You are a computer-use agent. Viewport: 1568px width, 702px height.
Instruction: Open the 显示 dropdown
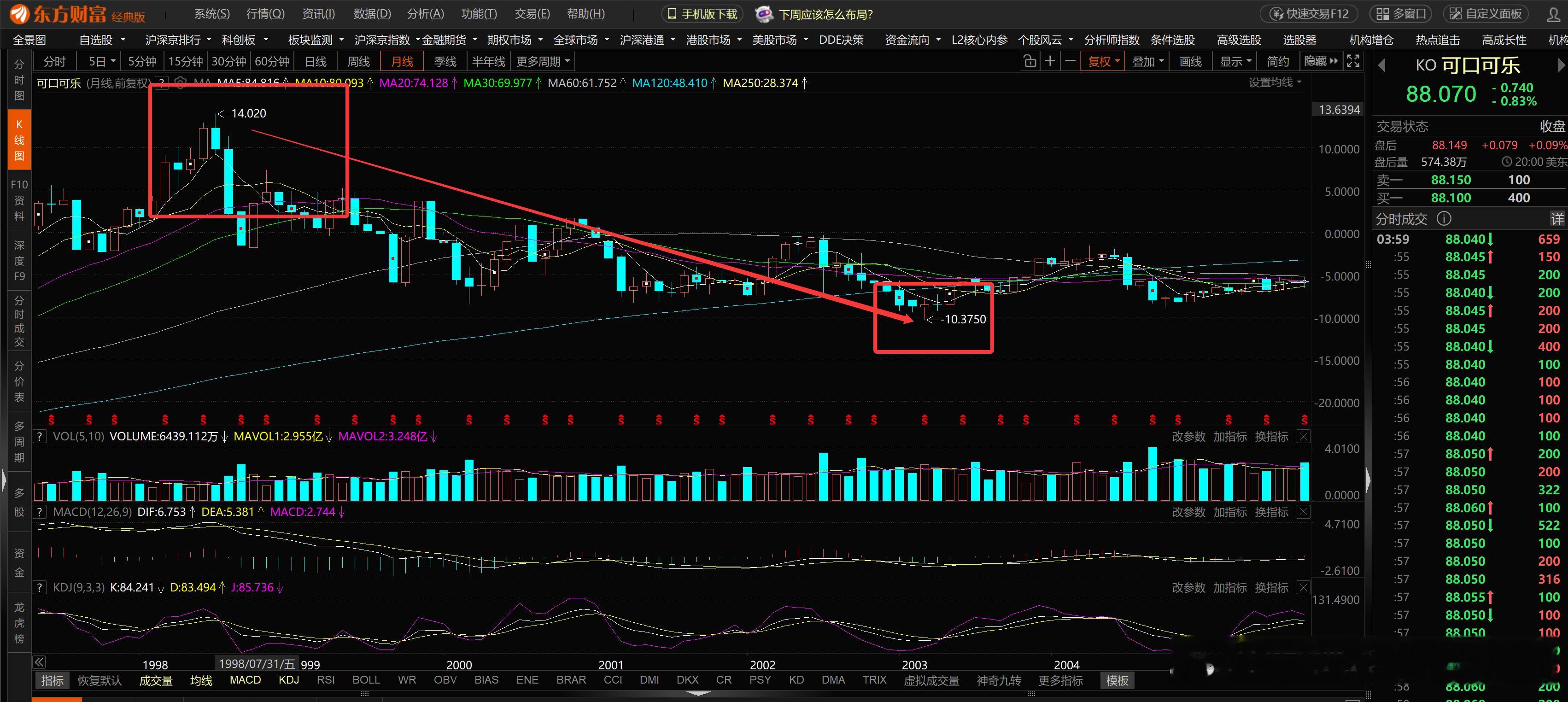click(1235, 61)
